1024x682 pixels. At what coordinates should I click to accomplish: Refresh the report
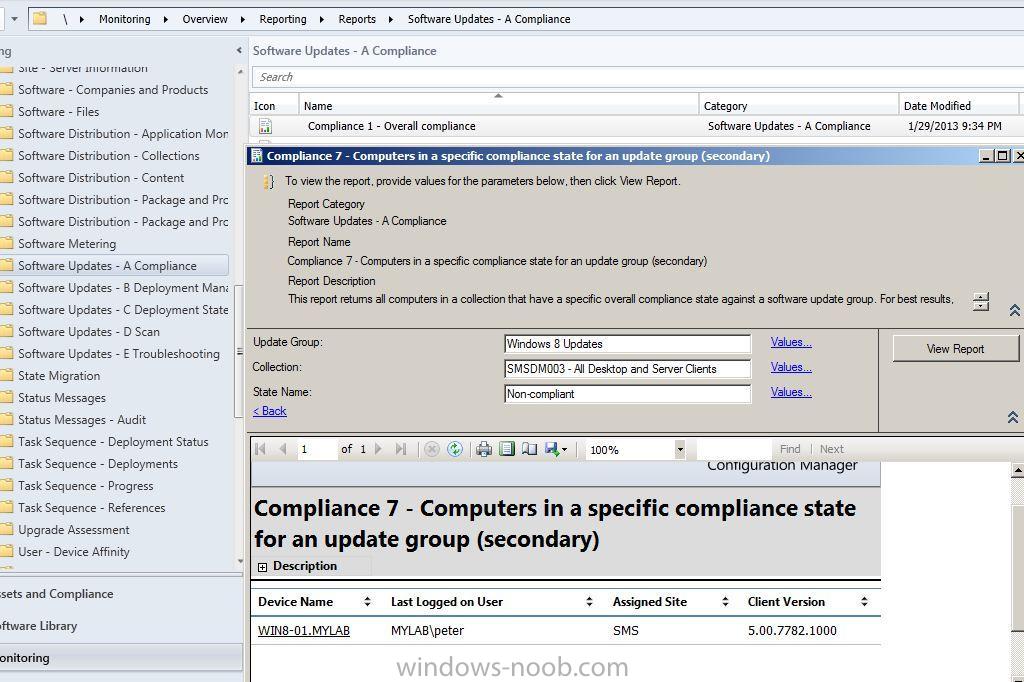[x=455, y=449]
